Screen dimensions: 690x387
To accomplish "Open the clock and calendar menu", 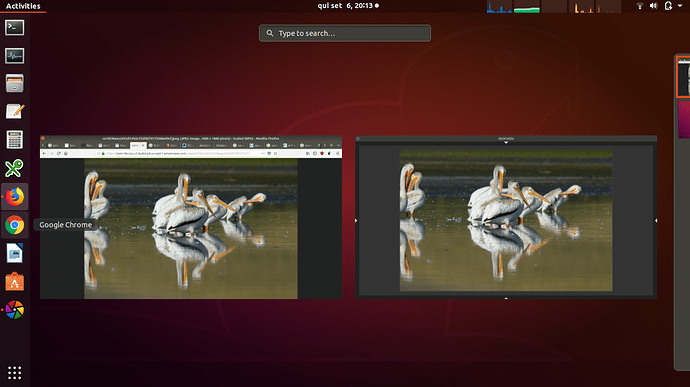I will pos(348,6).
